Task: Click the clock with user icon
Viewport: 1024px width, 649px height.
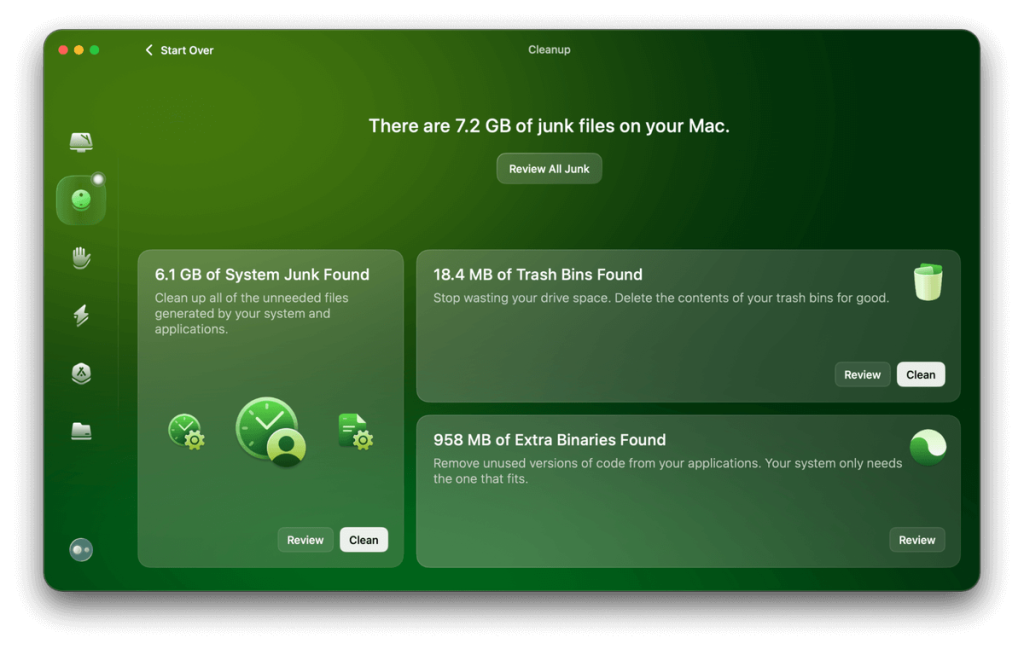Action: [270, 432]
